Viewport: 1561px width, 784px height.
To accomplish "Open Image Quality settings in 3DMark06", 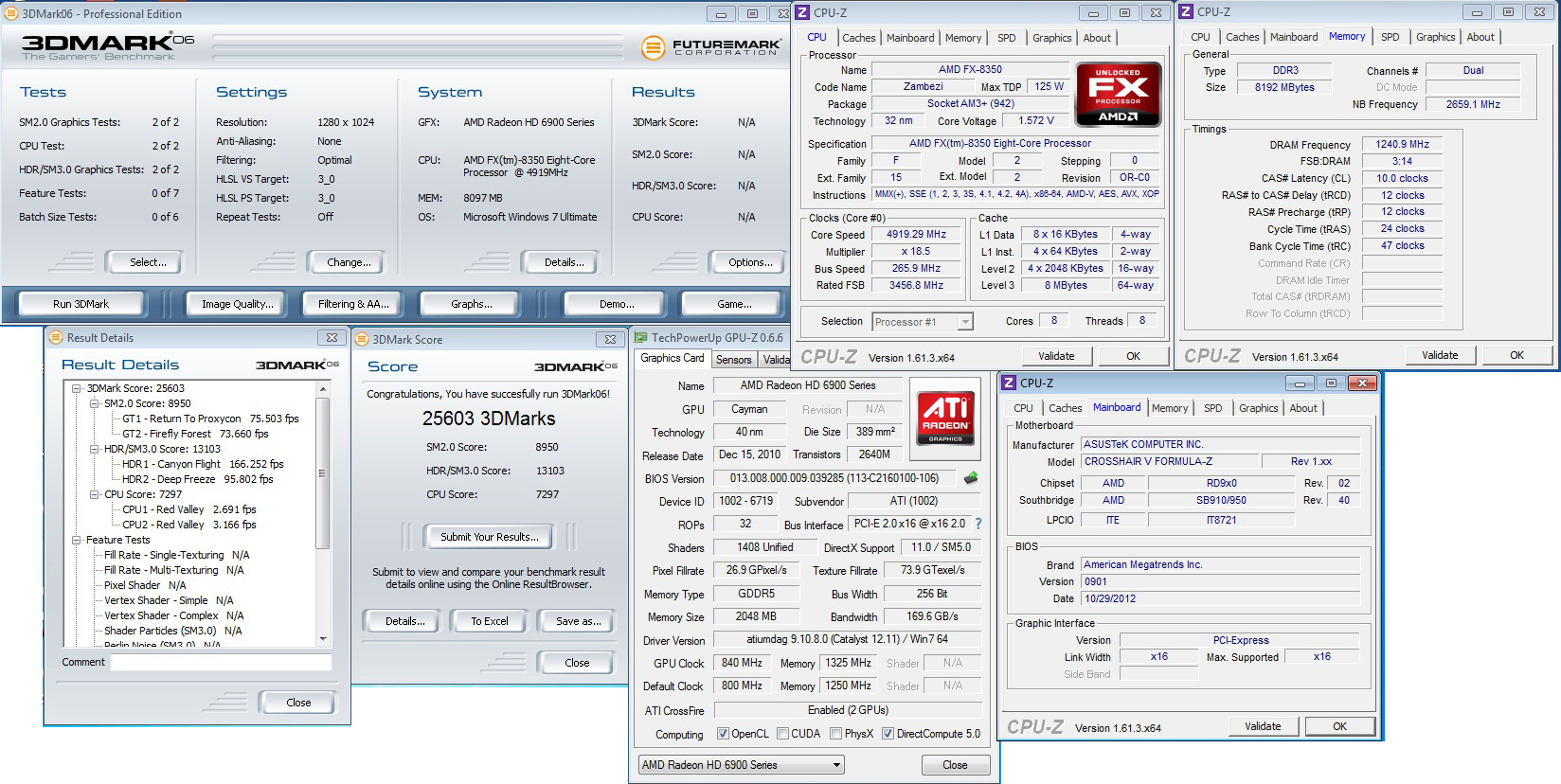I will (237, 304).
